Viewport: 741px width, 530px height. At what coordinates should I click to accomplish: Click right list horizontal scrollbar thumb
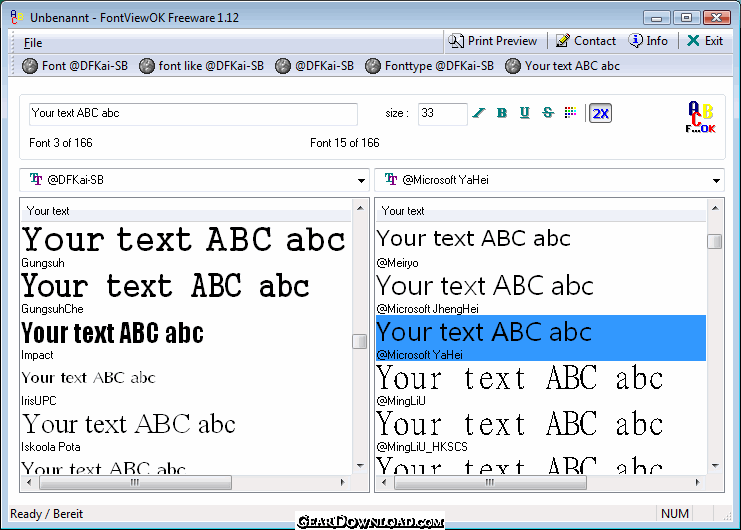coord(490,482)
